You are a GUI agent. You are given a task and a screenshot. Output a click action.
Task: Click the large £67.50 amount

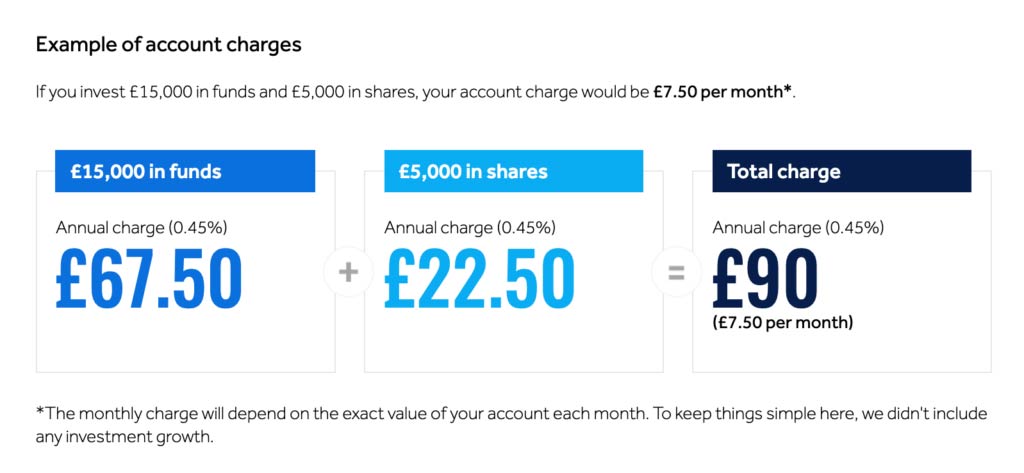149,278
